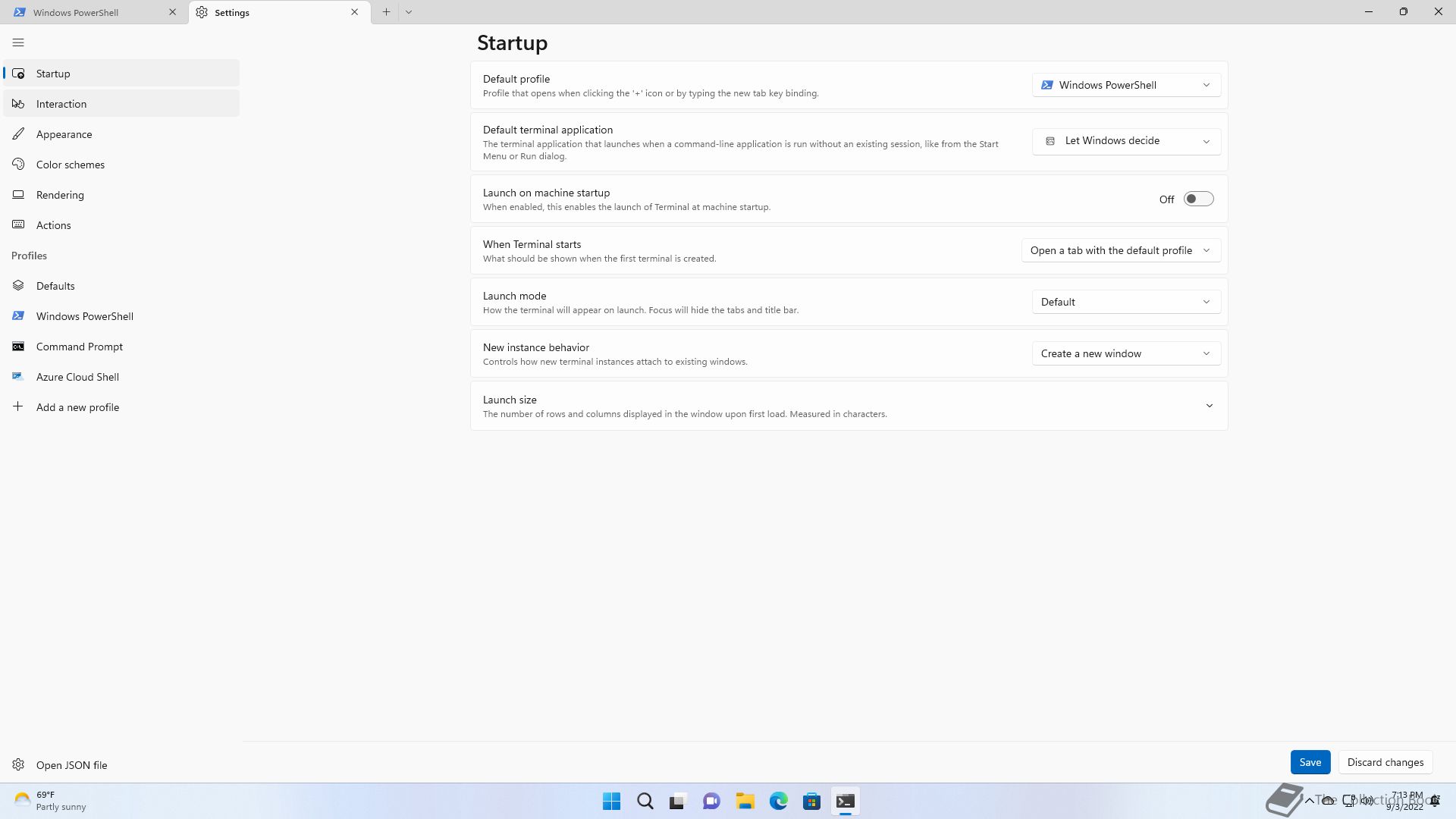Select Command Prompt profile icon
This screenshot has height=819, width=1456.
(18, 347)
